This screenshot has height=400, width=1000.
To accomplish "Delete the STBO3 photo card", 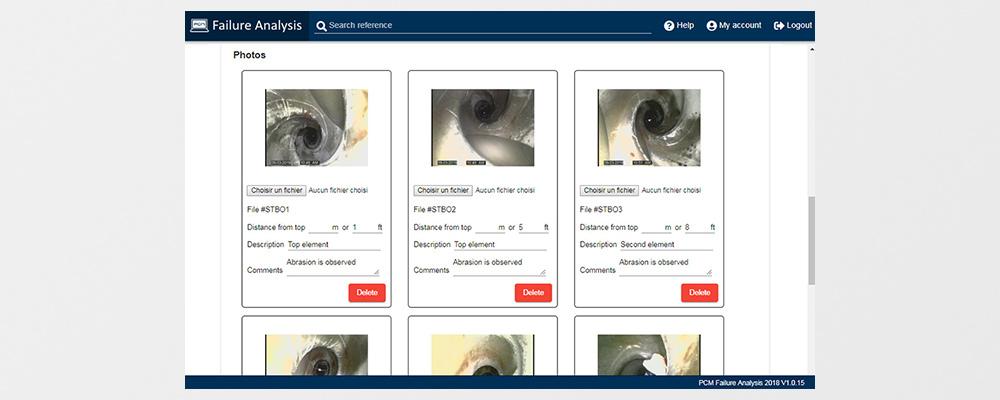I will click(x=700, y=293).
